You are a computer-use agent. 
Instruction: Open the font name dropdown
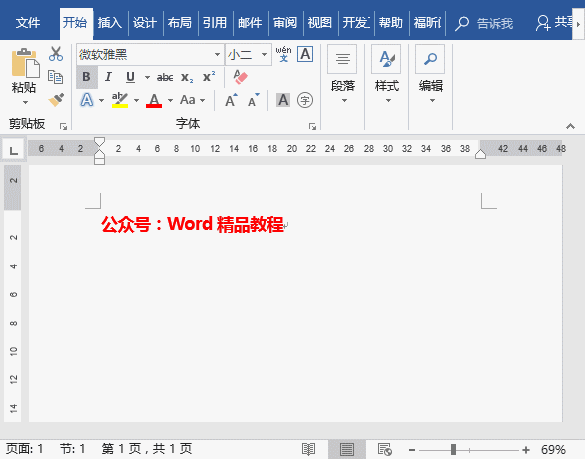pos(218,54)
